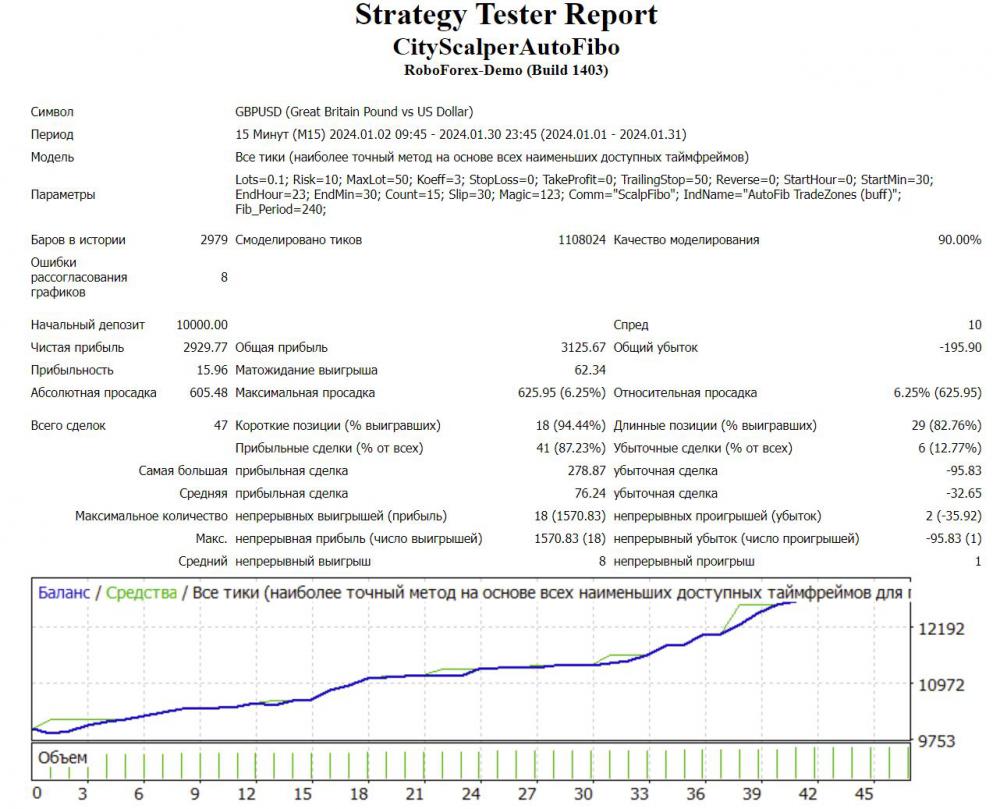Screen dimensions: 1000x809
Task: Click the absolute drawdown value 605.48
Action: [209, 393]
